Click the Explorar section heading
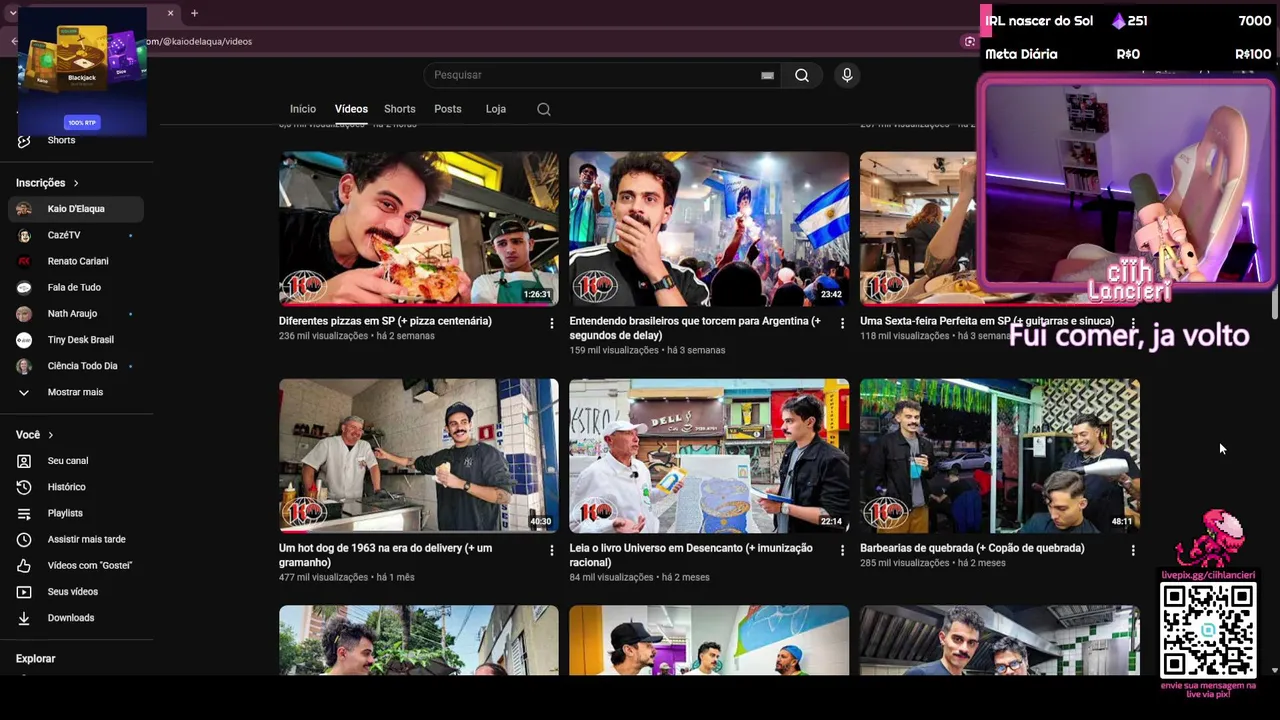 (36, 659)
